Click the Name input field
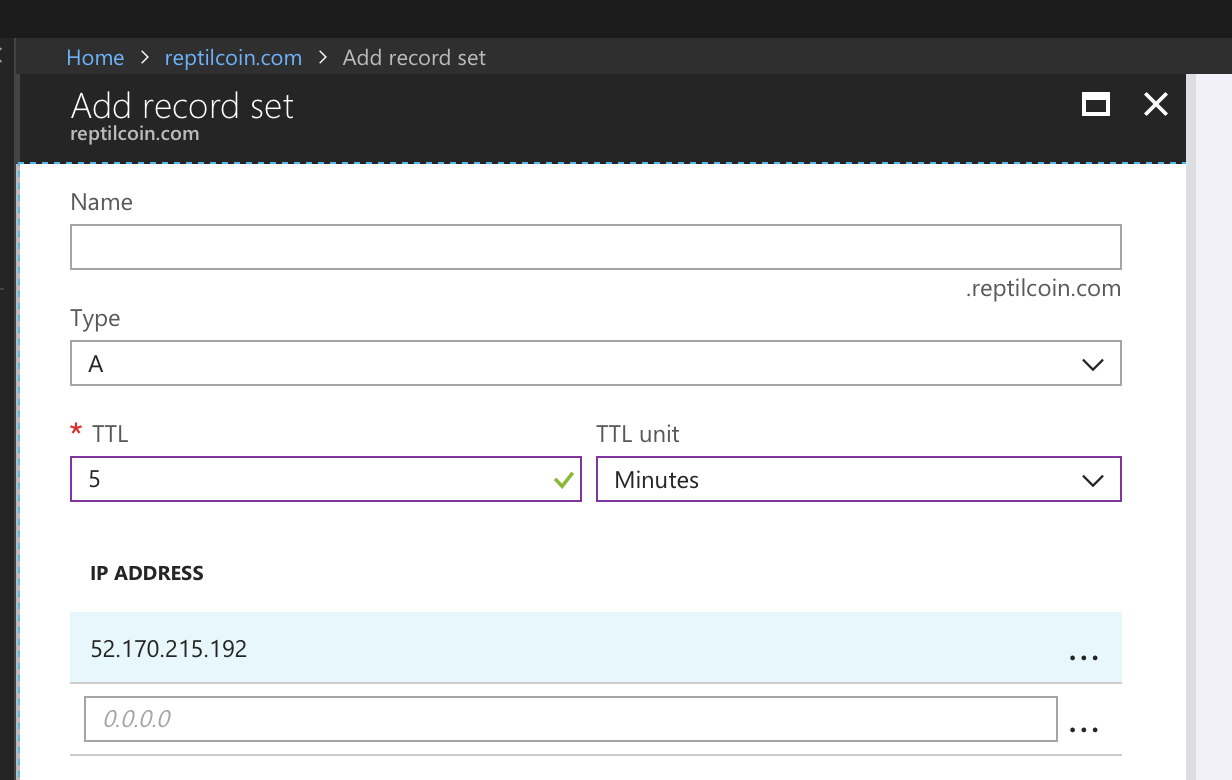This screenshot has height=780, width=1232. click(596, 247)
